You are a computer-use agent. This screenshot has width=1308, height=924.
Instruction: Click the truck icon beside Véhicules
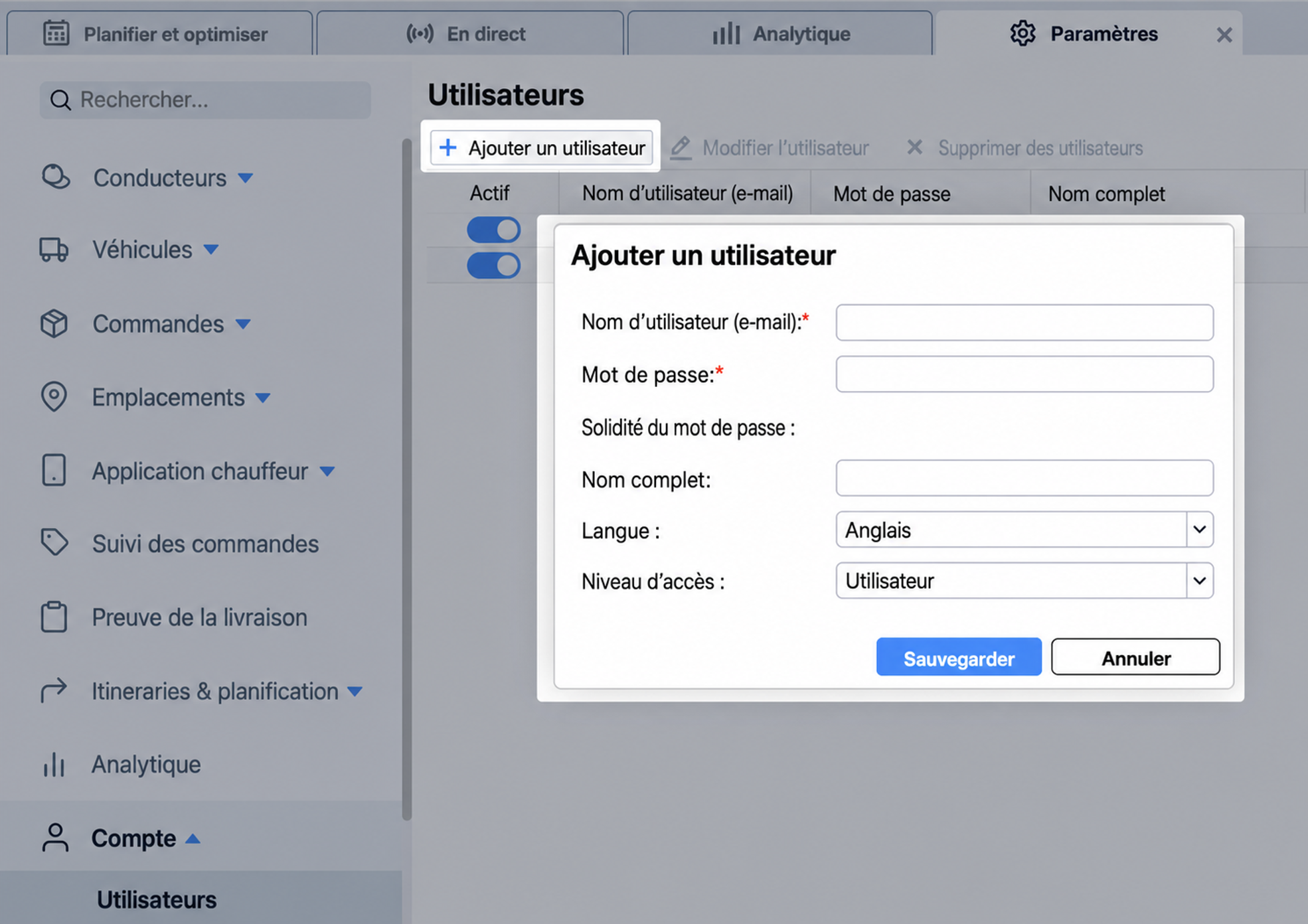pyautogui.click(x=54, y=250)
